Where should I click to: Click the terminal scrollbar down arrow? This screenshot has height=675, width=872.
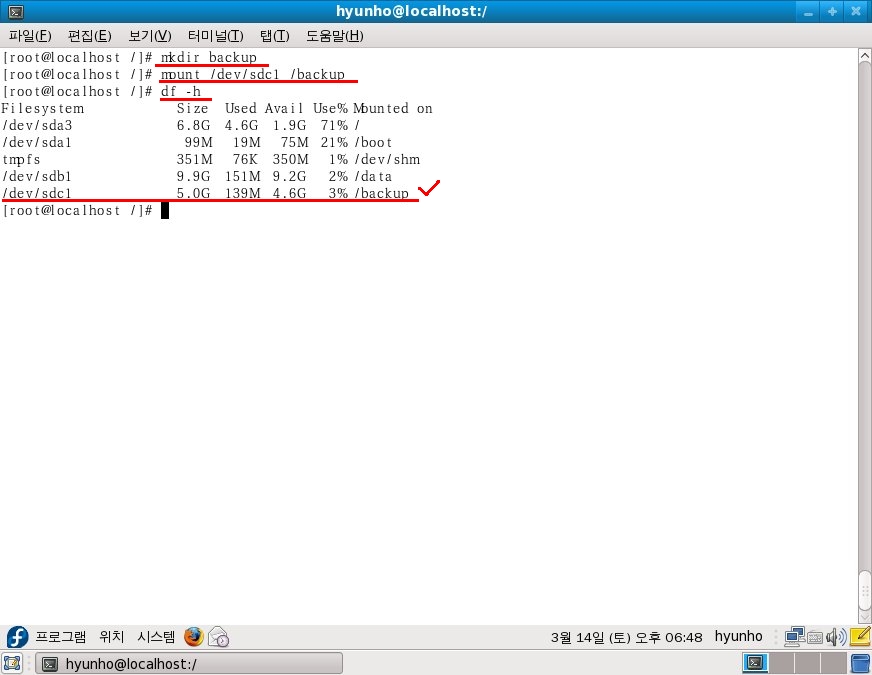865,616
